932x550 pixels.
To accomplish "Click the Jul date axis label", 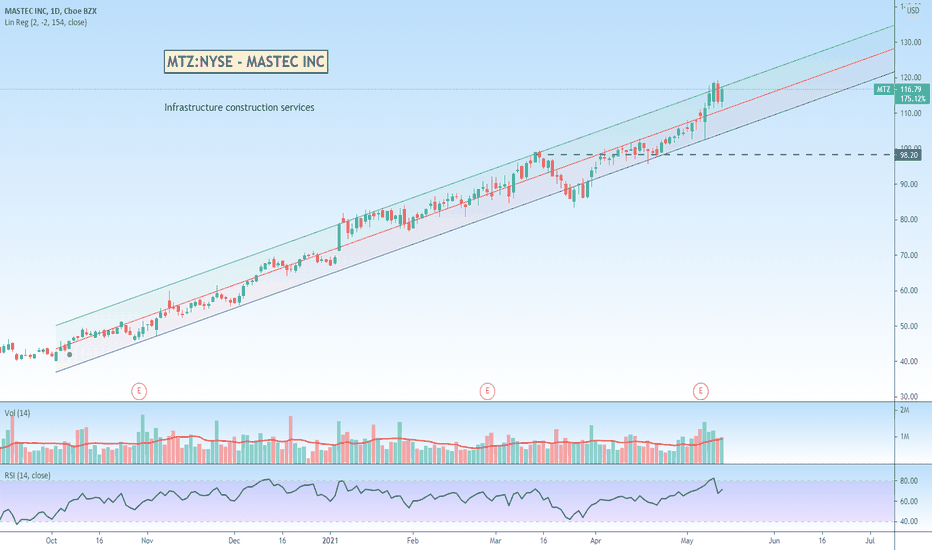I will [870, 540].
